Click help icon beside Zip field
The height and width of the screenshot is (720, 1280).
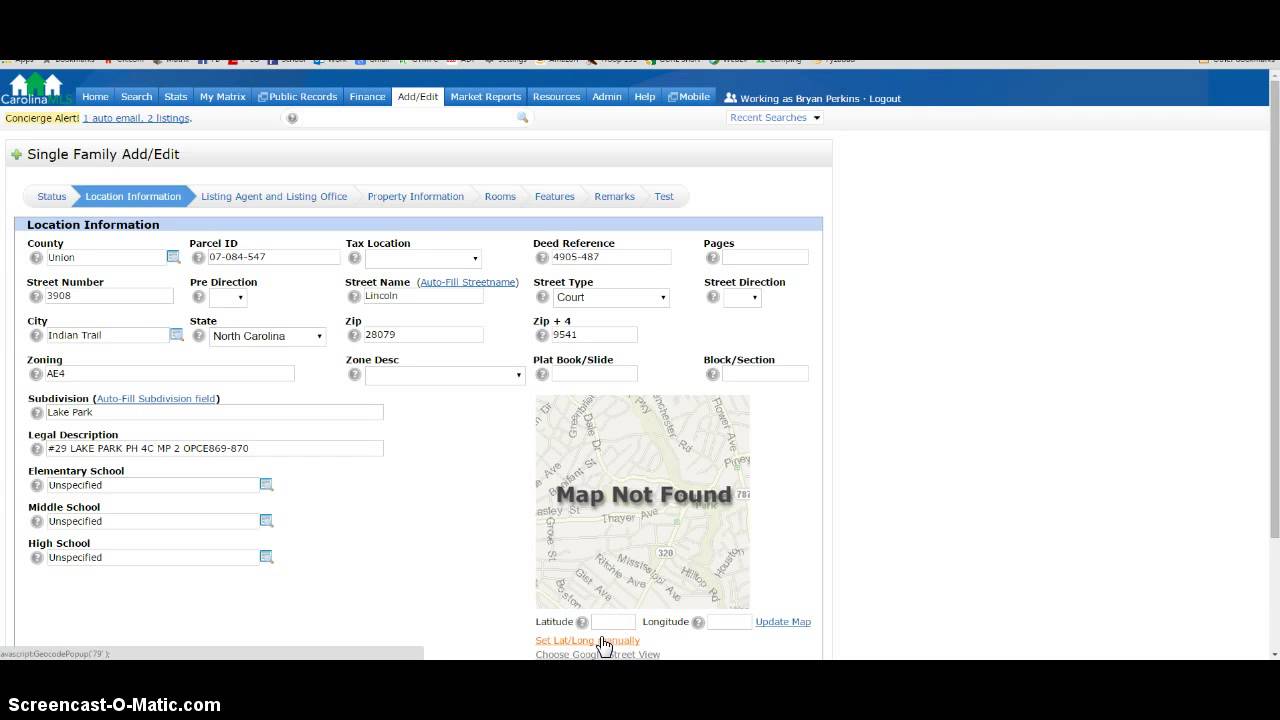tap(354, 336)
